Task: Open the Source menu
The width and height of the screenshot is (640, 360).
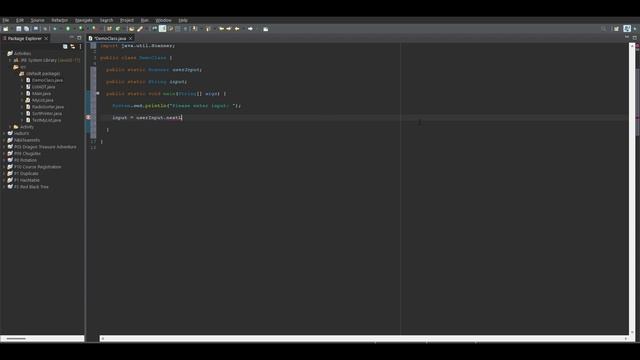Action: click(x=38, y=20)
